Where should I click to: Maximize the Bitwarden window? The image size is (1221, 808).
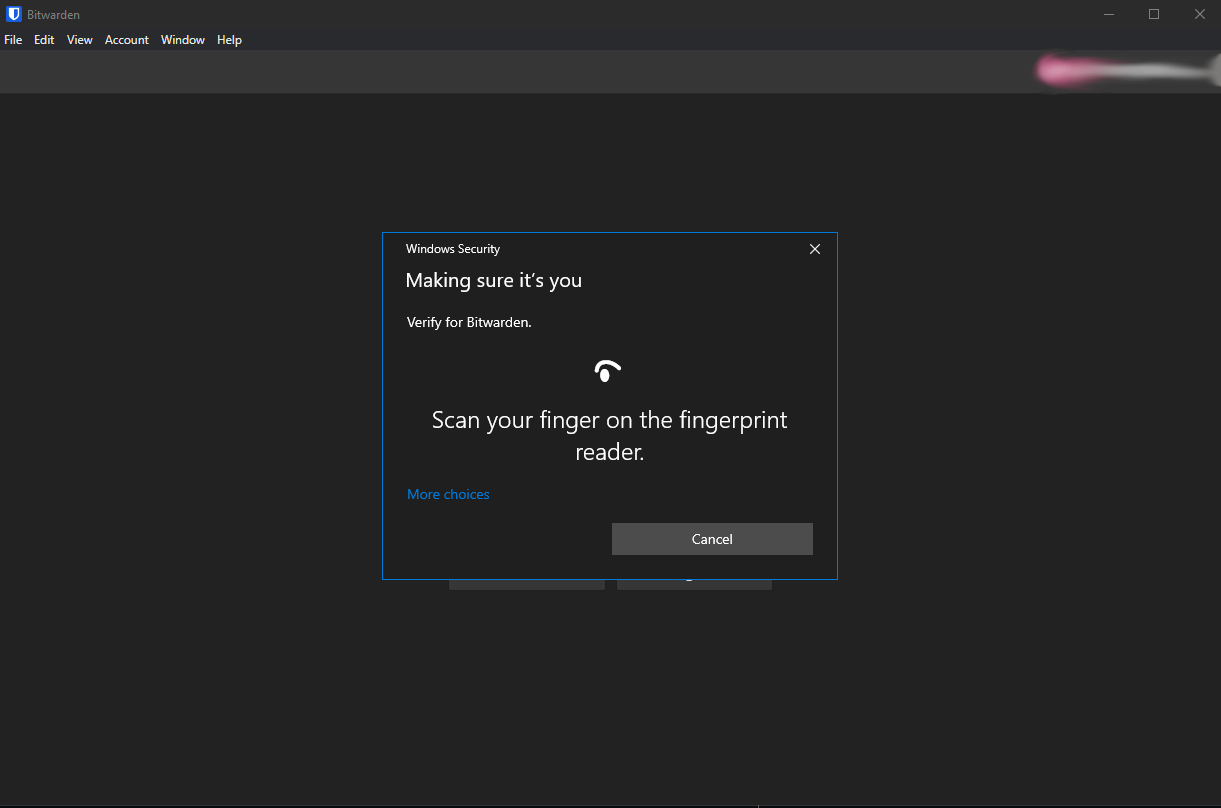point(1154,14)
